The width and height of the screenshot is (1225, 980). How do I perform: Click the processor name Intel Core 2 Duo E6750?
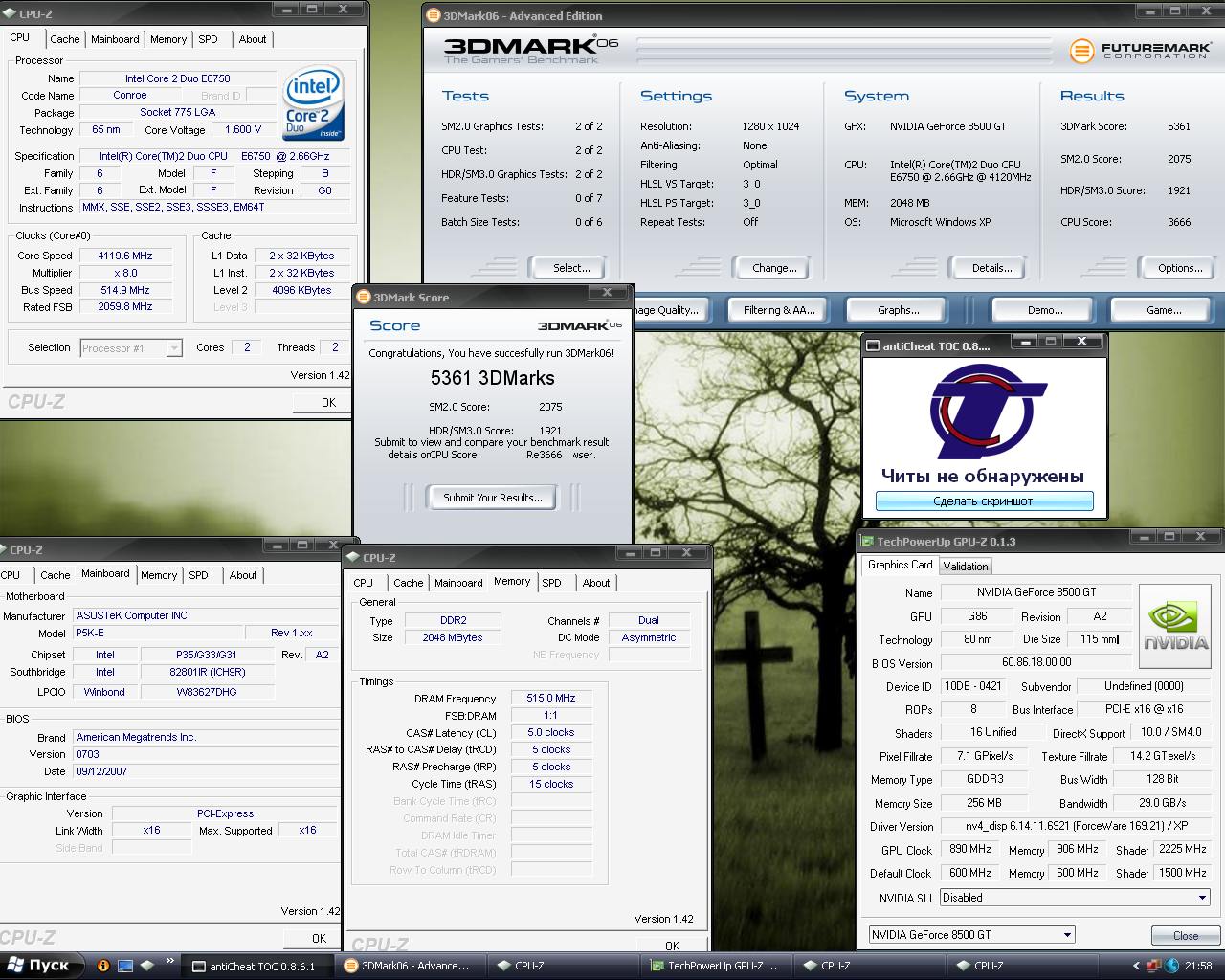pos(177,78)
